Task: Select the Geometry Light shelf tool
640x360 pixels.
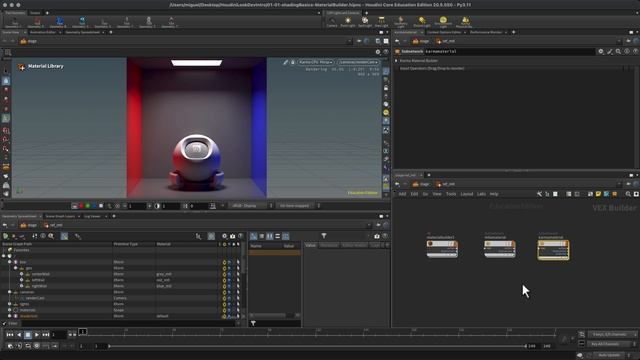Action: coord(400,22)
